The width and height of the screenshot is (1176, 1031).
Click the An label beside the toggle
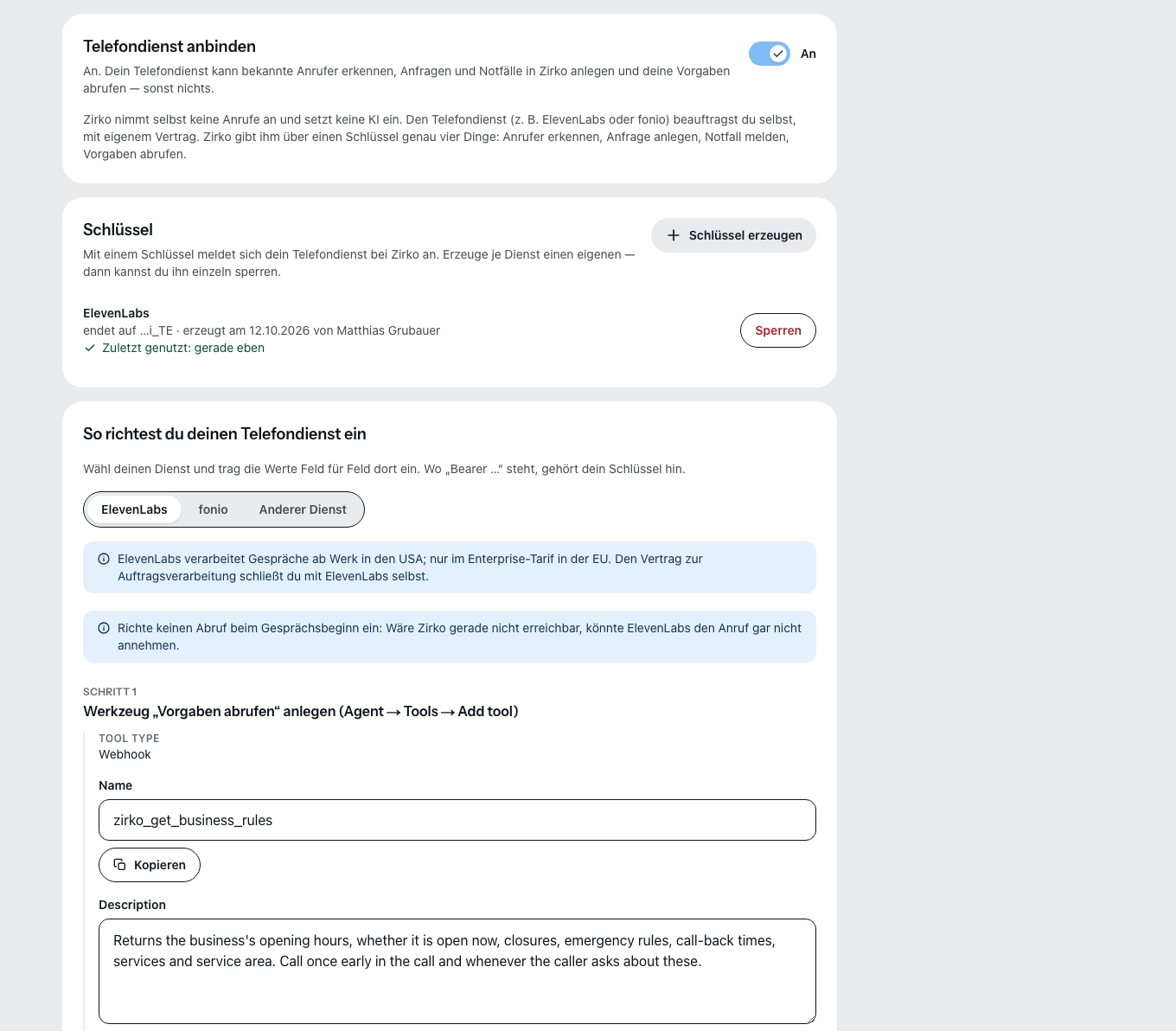808,54
